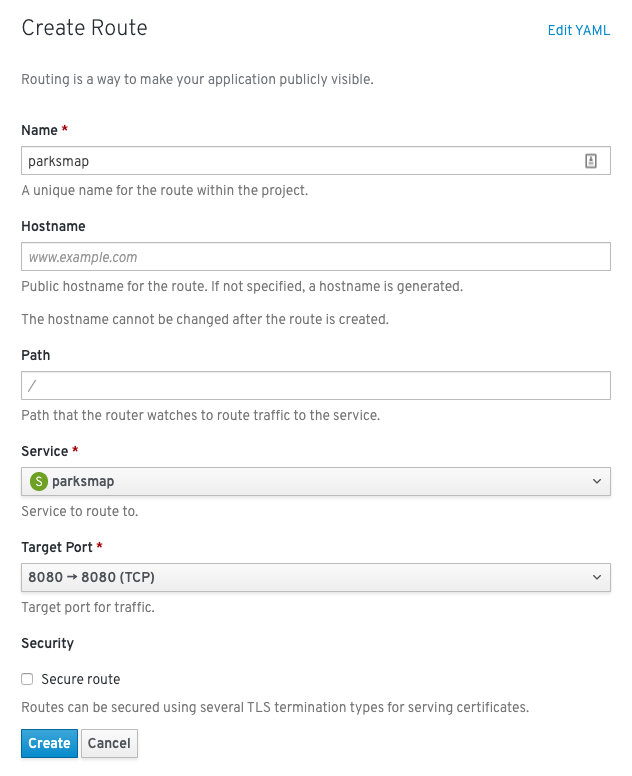
Task: Click the Service field label
Action: click(45, 451)
